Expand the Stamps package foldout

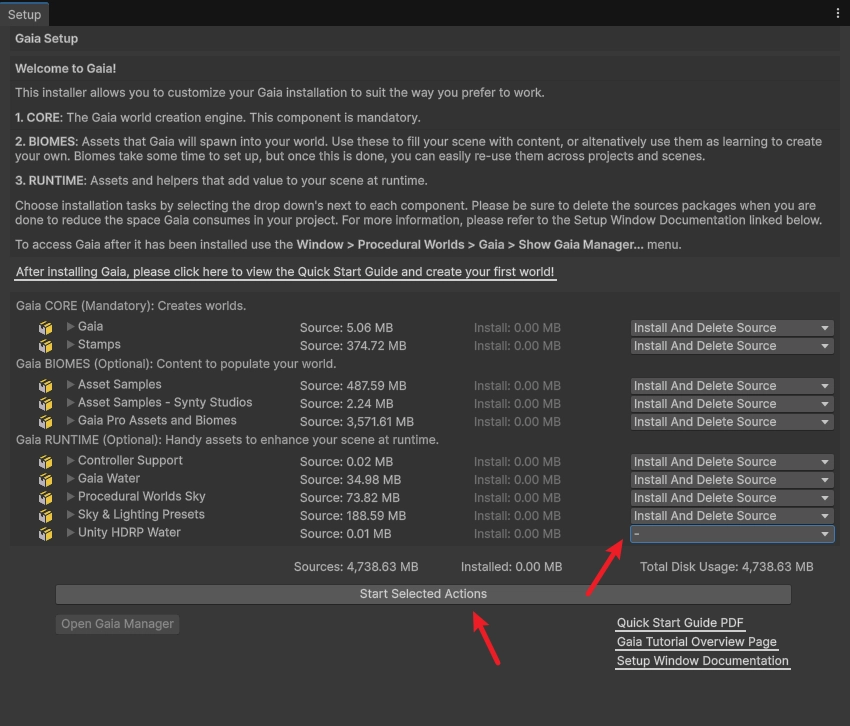coord(70,344)
